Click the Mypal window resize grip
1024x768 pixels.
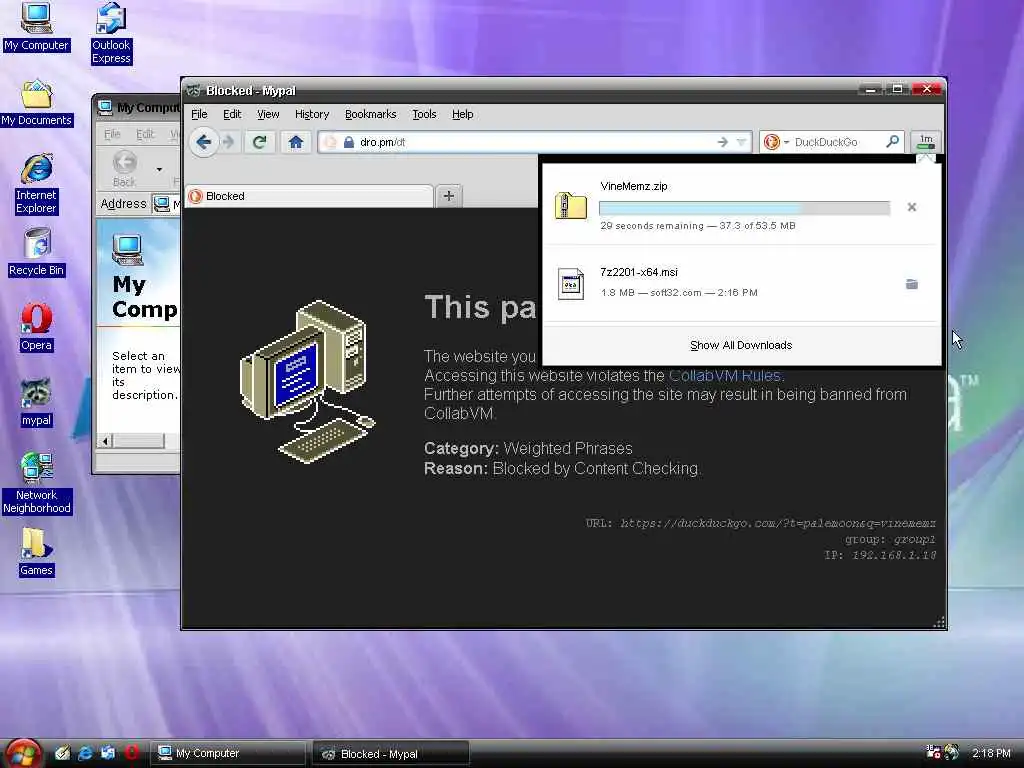coord(939,622)
